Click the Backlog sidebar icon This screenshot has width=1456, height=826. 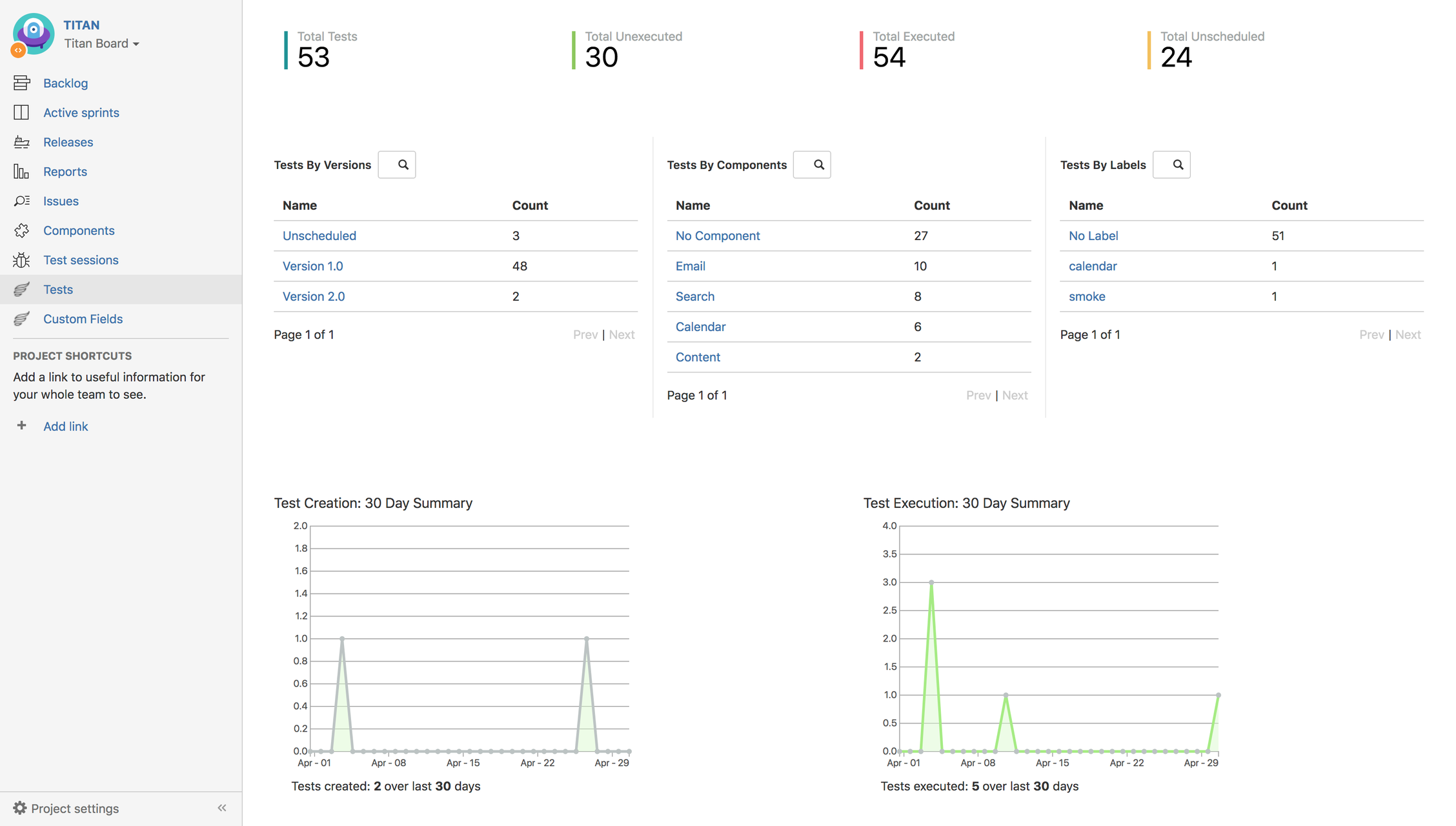(21, 83)
